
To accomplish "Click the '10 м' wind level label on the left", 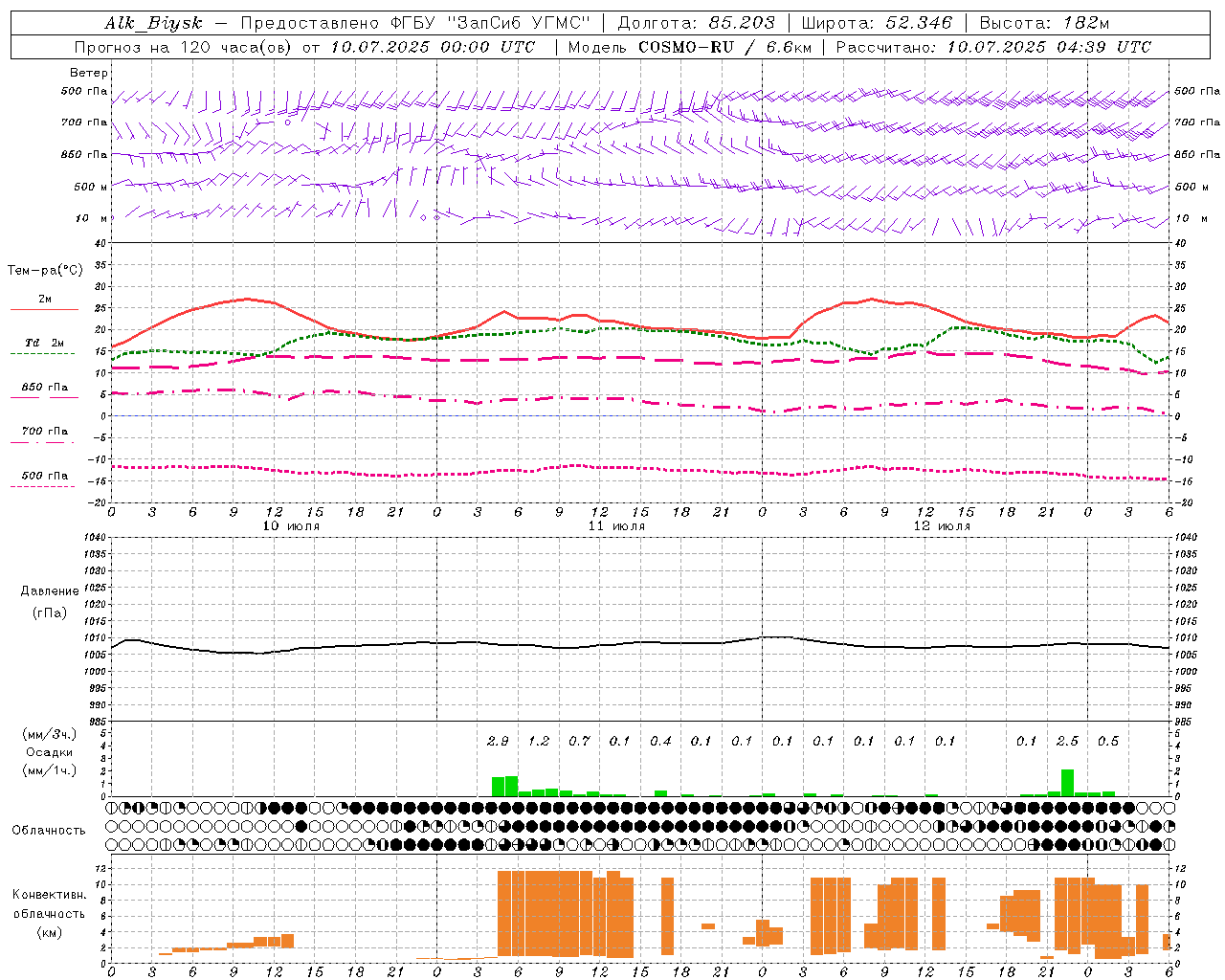I will click(92, 218).
